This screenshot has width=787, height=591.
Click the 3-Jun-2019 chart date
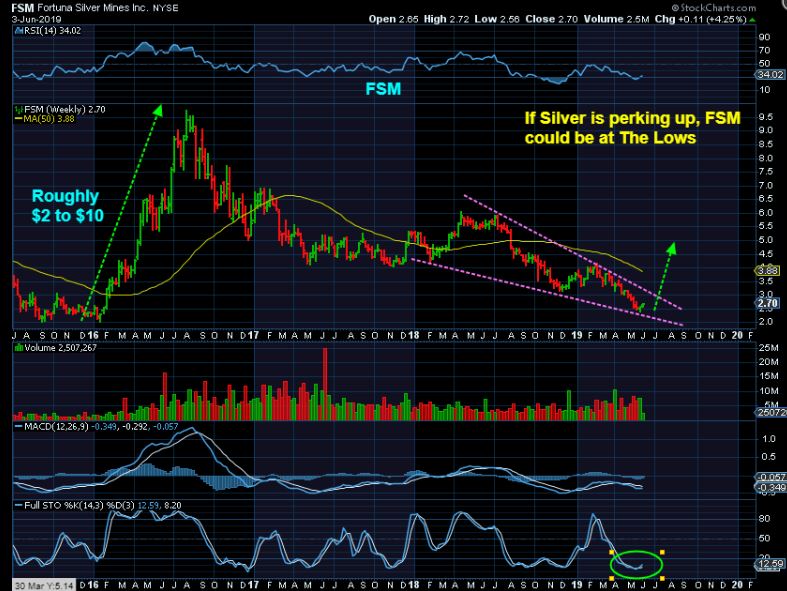click(x=37, y=19)
